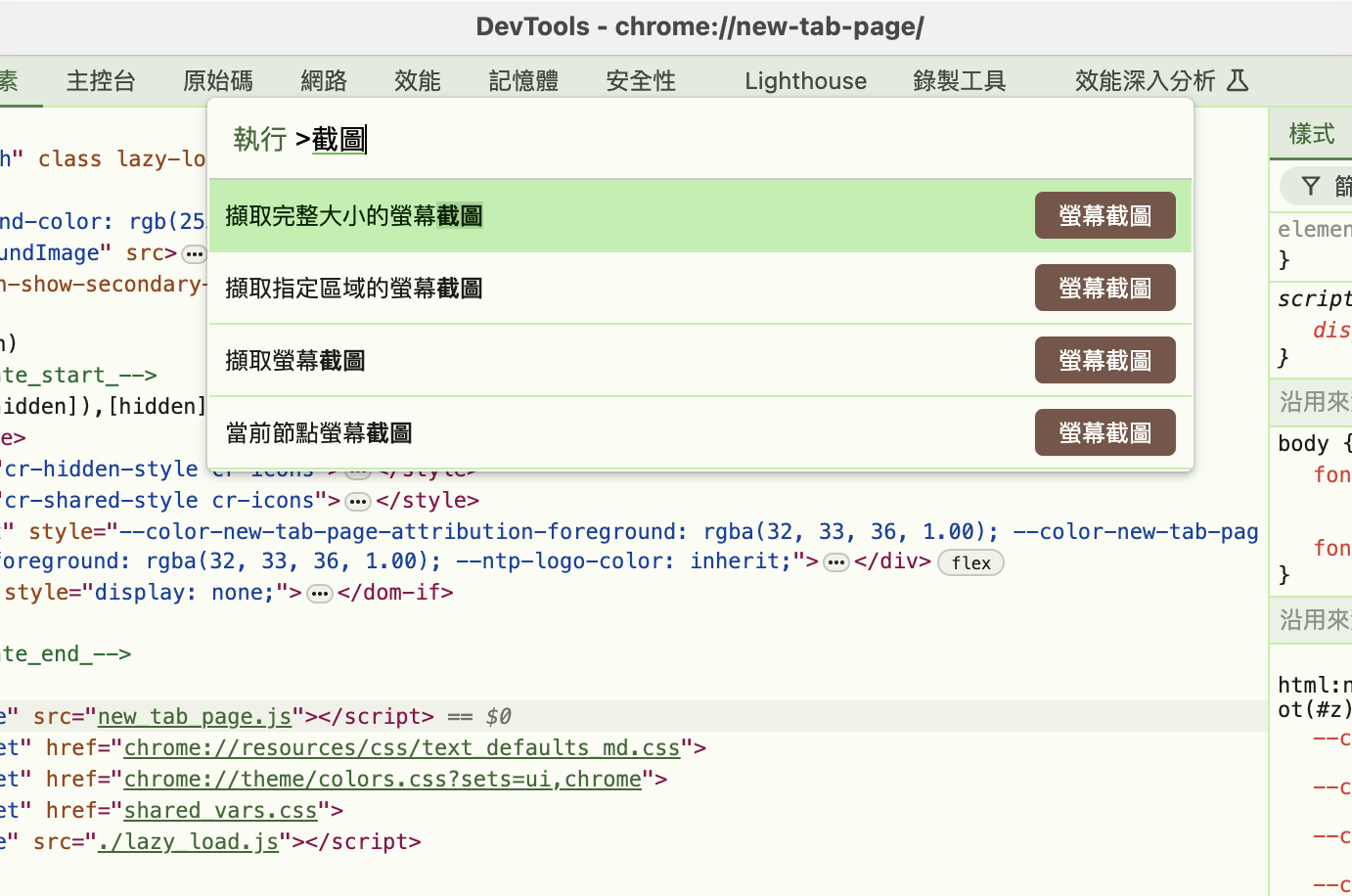This screenshot has width=1352, height=896.
Task: Open the new_tab_page.js script link
Action: click(195, 716)
